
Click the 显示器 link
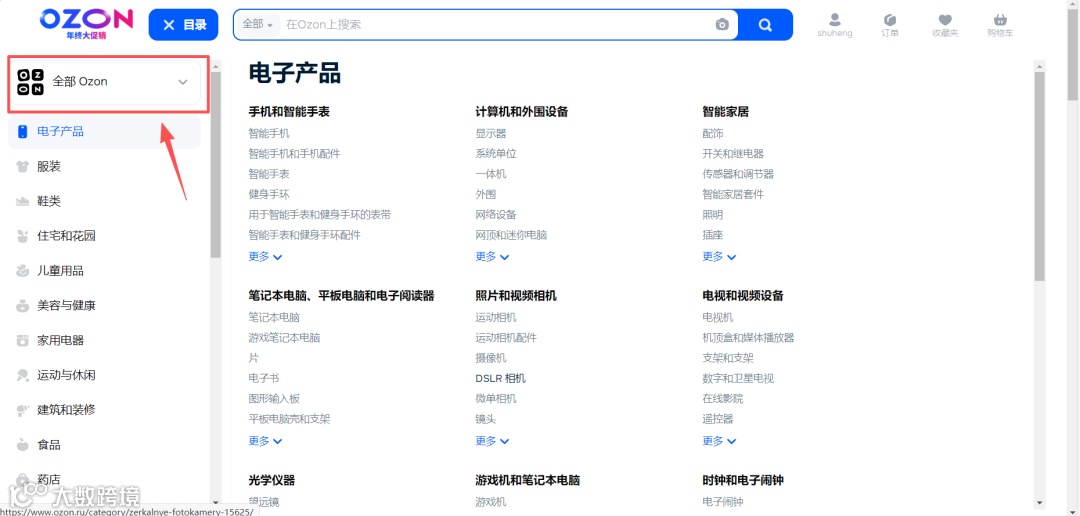tap(490, 134)
